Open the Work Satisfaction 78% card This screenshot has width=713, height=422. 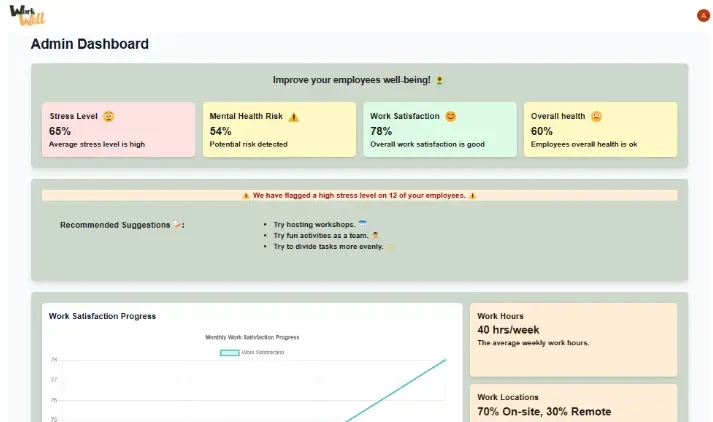coord(439,129)
